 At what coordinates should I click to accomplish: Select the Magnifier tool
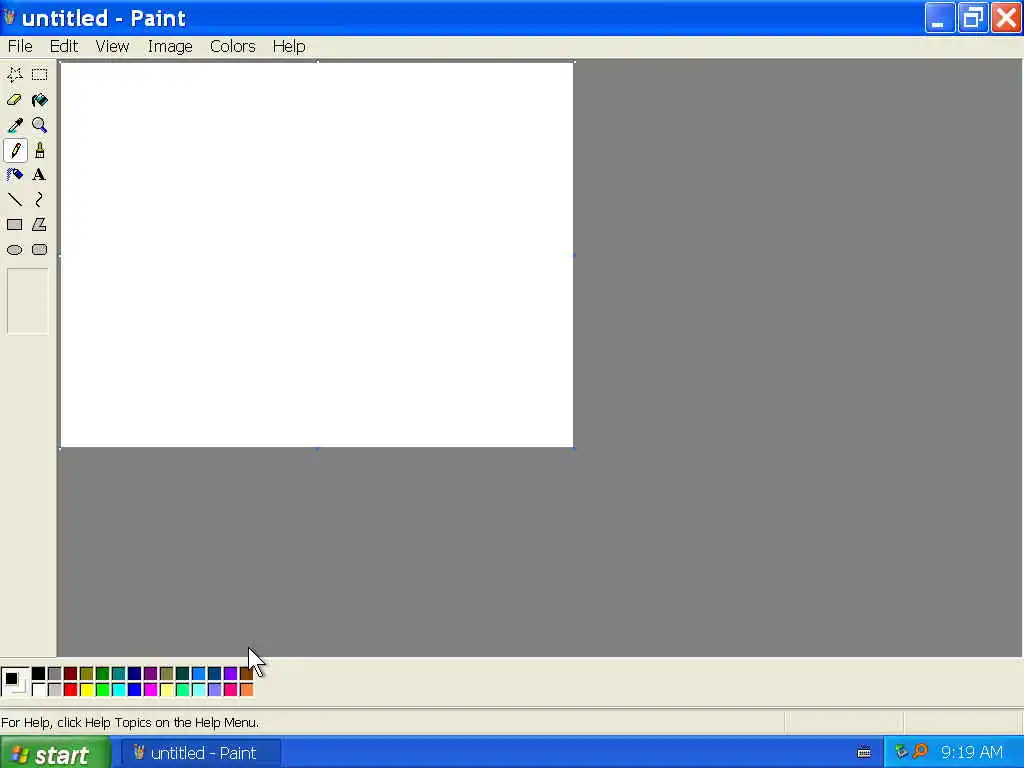pyautogui.click(x=39, y=125)
